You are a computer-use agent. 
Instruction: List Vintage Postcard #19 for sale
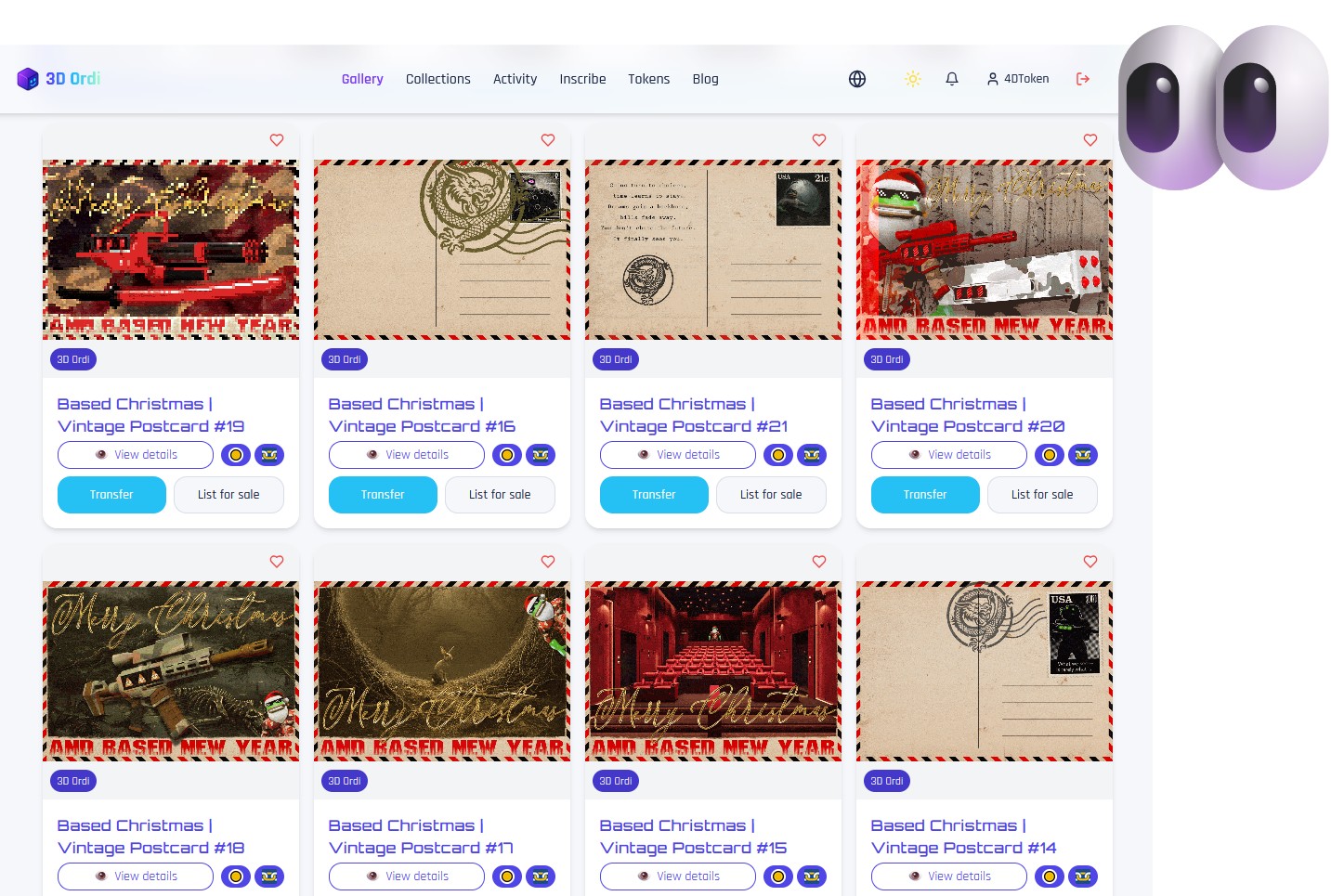[228, 495]
